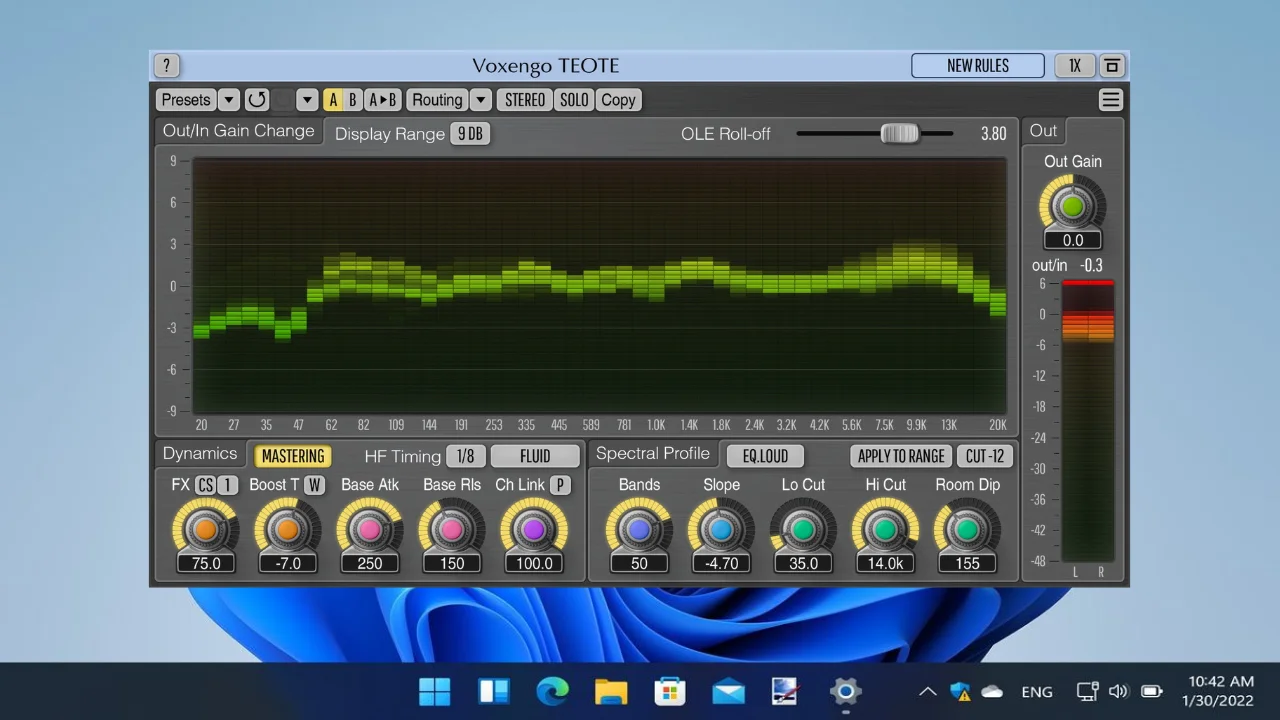Click the Windows Security shield tray icon
This screenshot has width=1280, height=720.
click(x=960, y=691)
